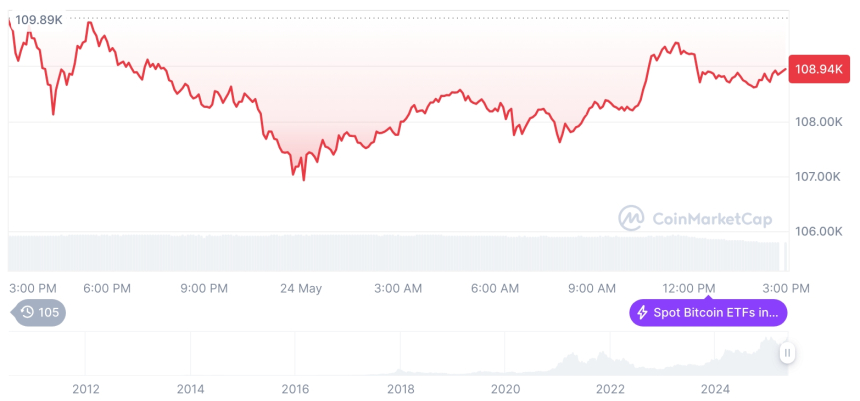Jump to 2020 on the overview timeline
860x401 pixels.
[x=506, y=389]
